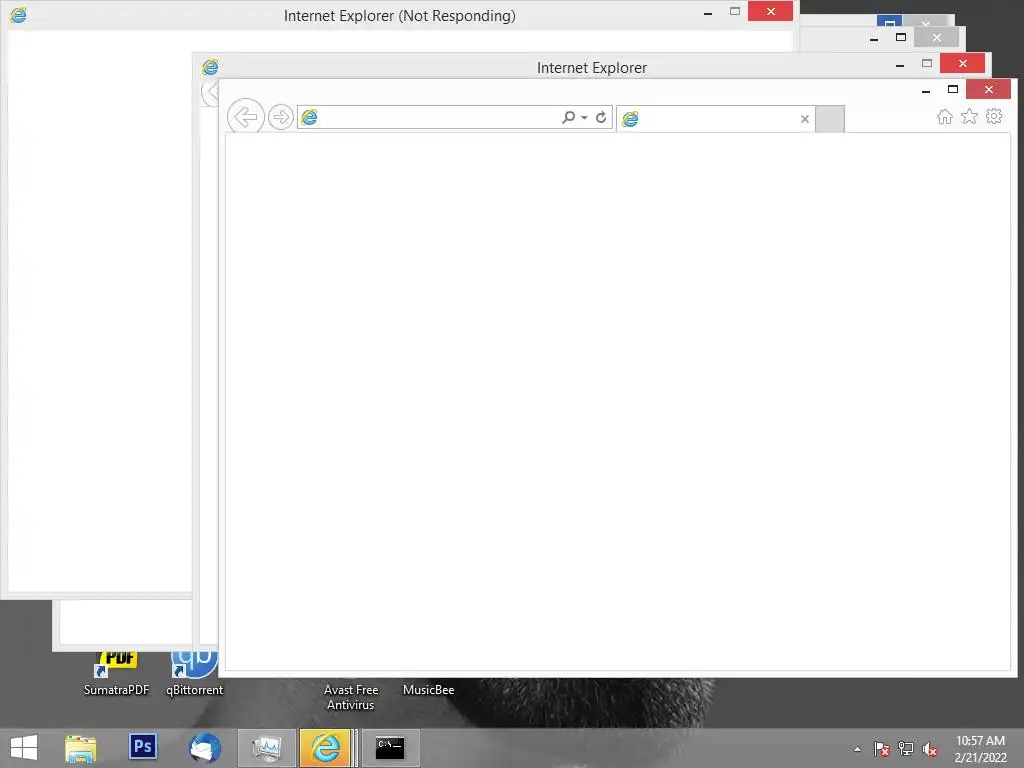Open Action Center flag icon
Image resolution: width=1024 pixels, height=768 pixels.
(882, 749)
